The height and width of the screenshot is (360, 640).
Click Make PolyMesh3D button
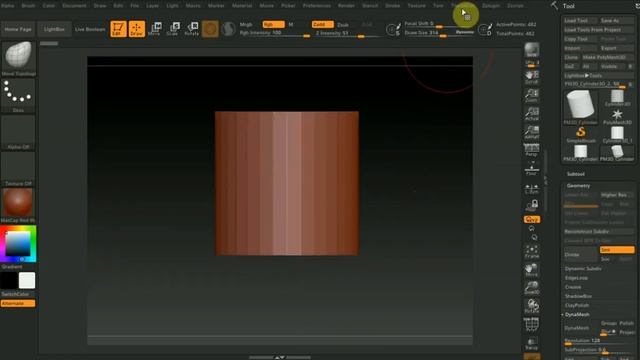click(x=607, y=57)
